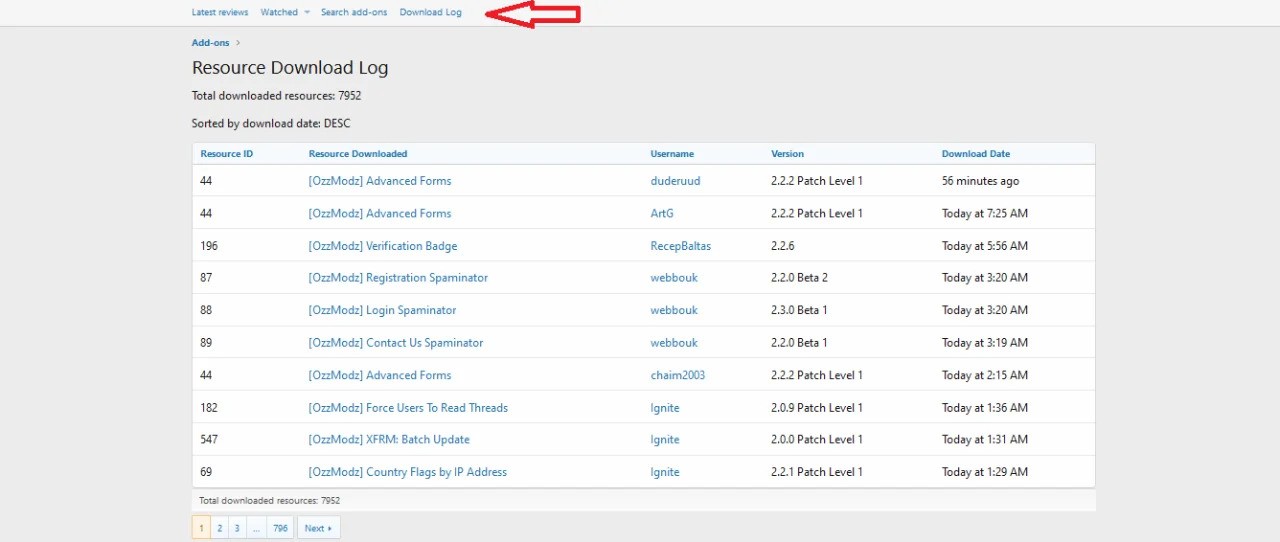Open the Download Log nav link
Viewport: 1280px width, 542px height.
pyautogui.click(x=430, y=12)
